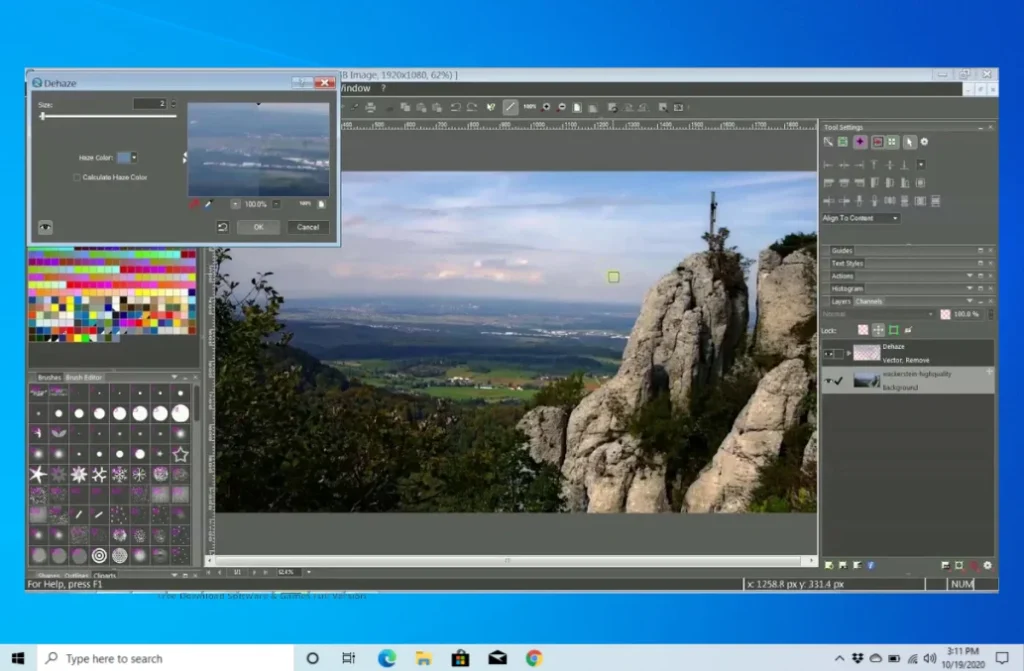
Task: Click the reset arrow in the Dehaze dialog
Action: (223, 227)
